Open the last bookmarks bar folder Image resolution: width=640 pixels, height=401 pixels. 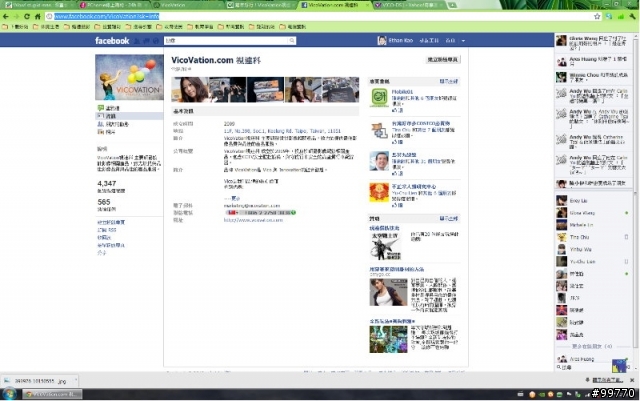pos(293,27)
